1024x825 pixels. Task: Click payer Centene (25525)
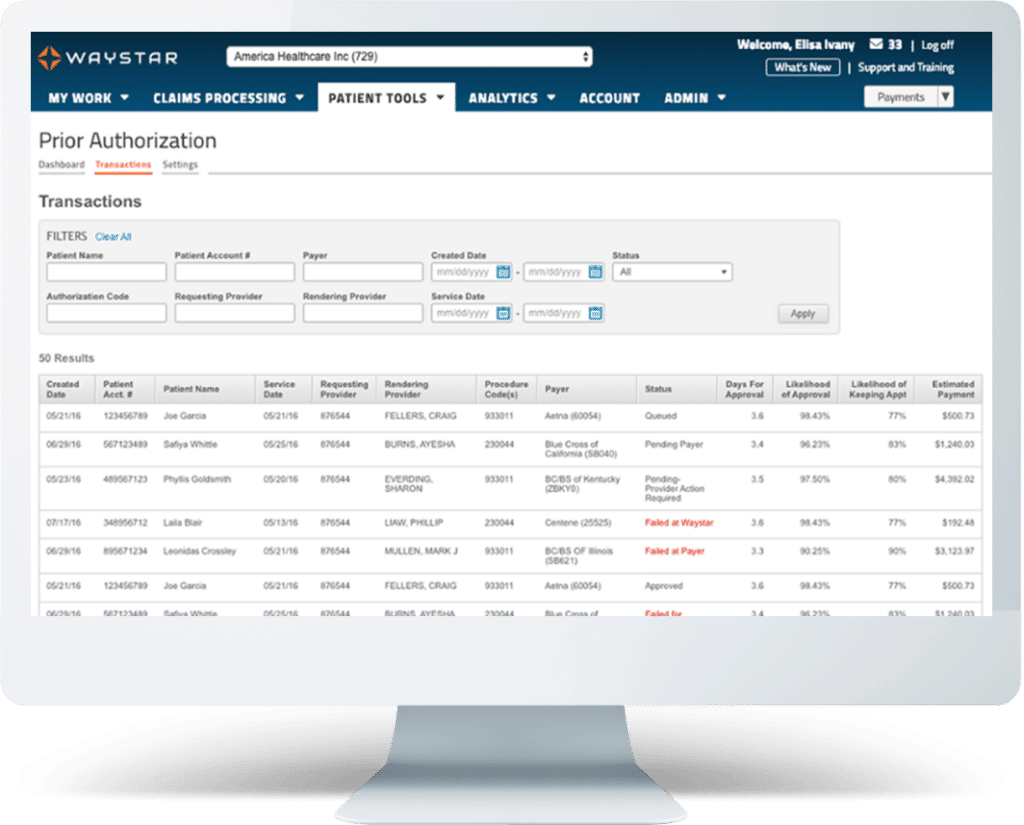pyautogui.click(x=577, y=523)
